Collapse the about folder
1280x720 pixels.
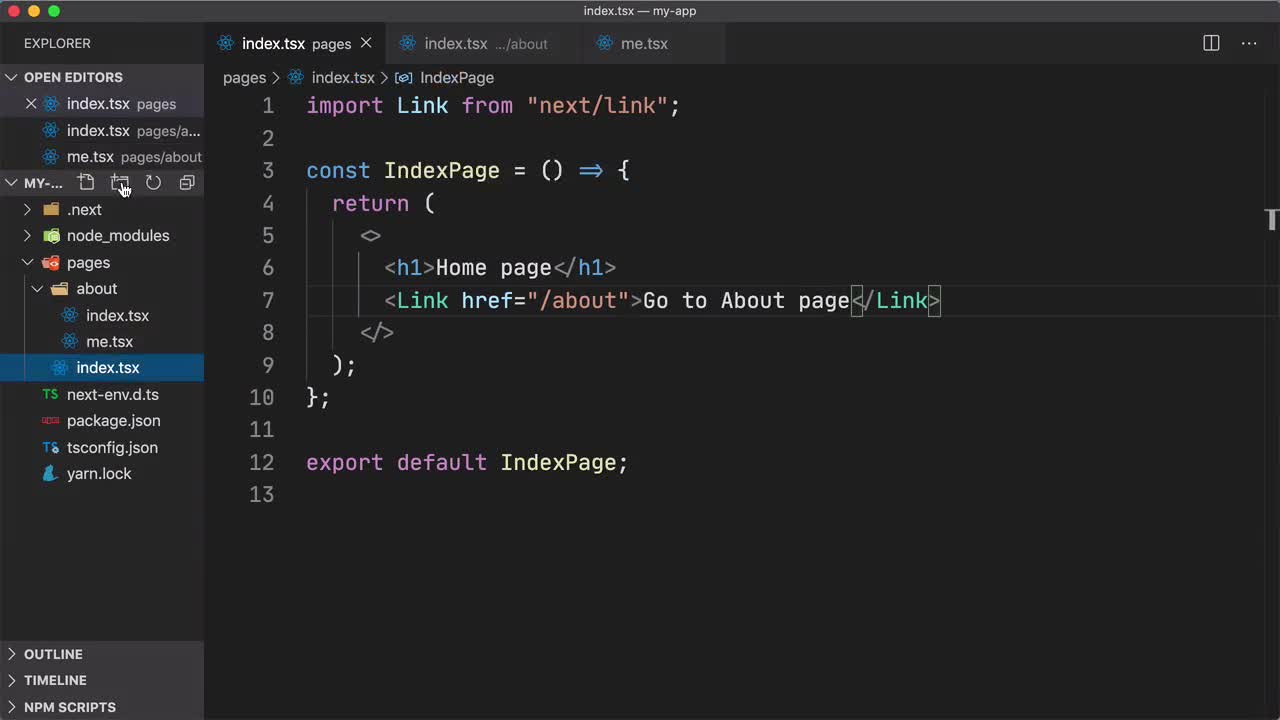click(x=37, y=288)
